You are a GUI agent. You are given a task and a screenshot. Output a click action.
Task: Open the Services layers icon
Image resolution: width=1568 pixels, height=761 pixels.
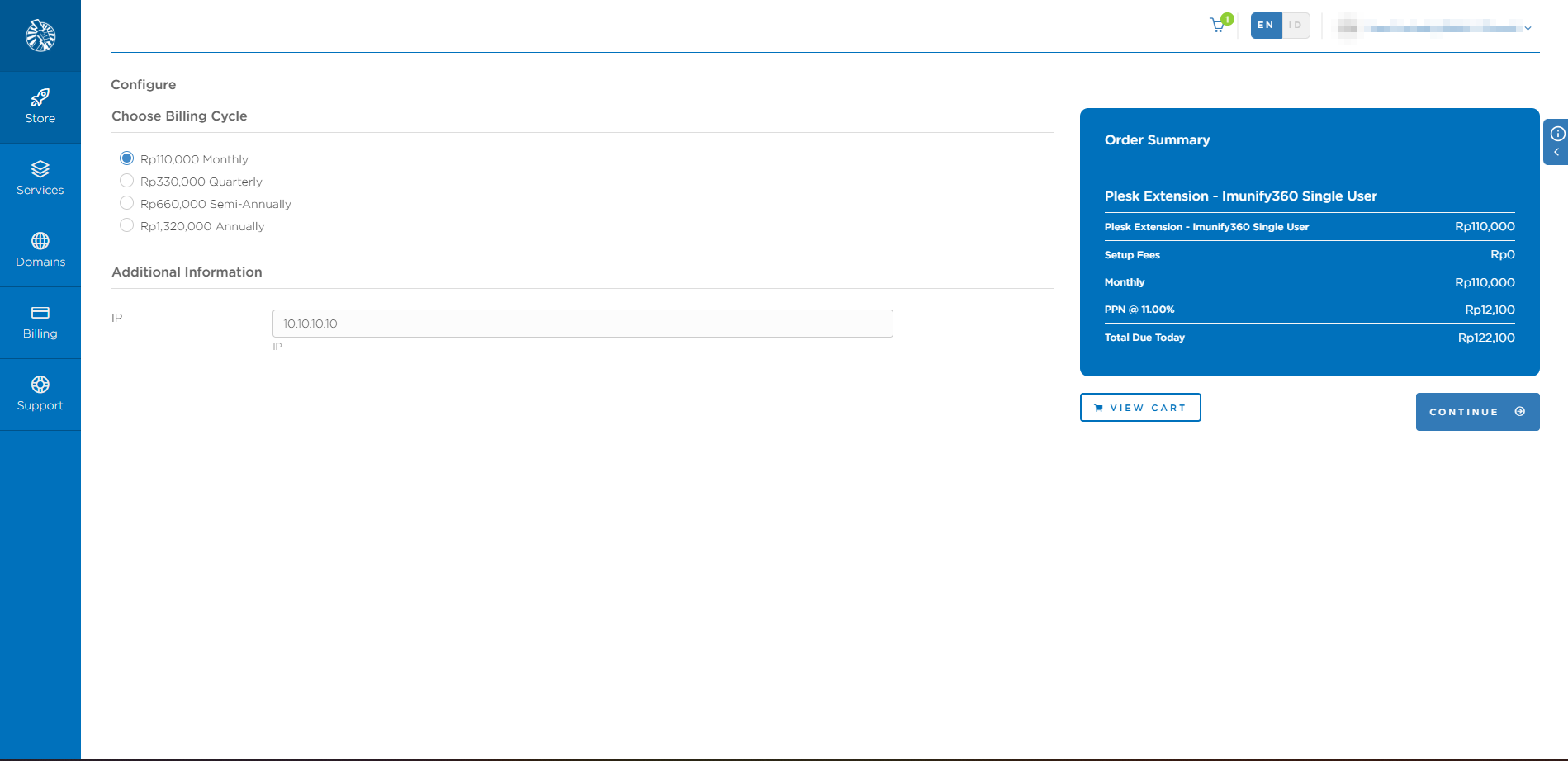(40, 169)
